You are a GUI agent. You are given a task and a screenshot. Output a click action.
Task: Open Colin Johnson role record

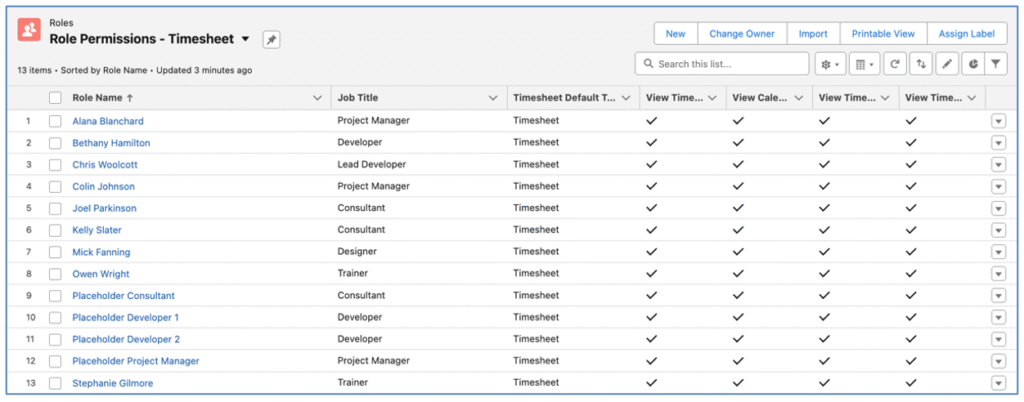click(103, 187)
